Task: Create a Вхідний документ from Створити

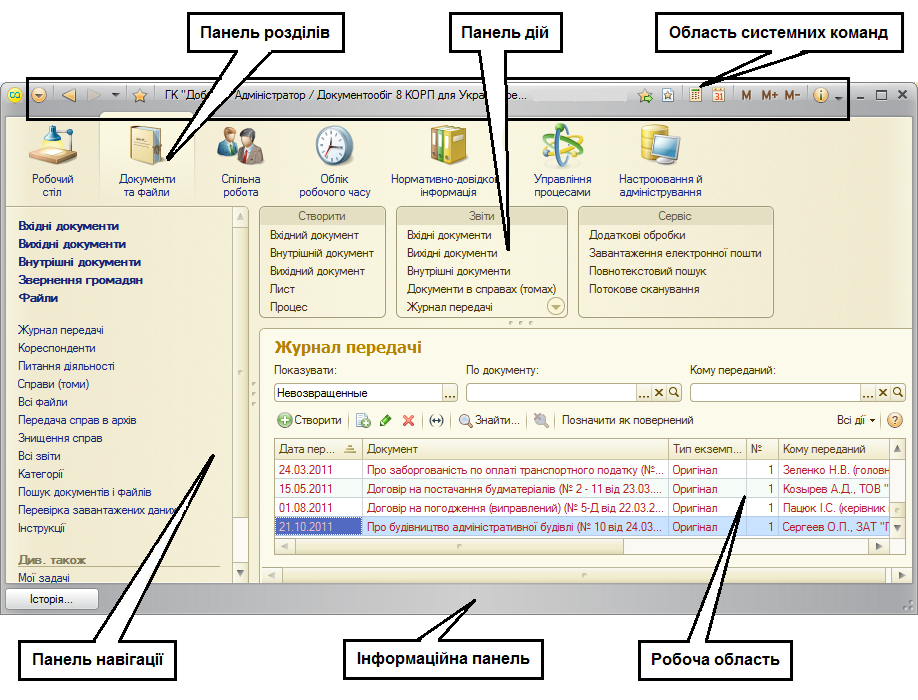Action: coord(314,235)
